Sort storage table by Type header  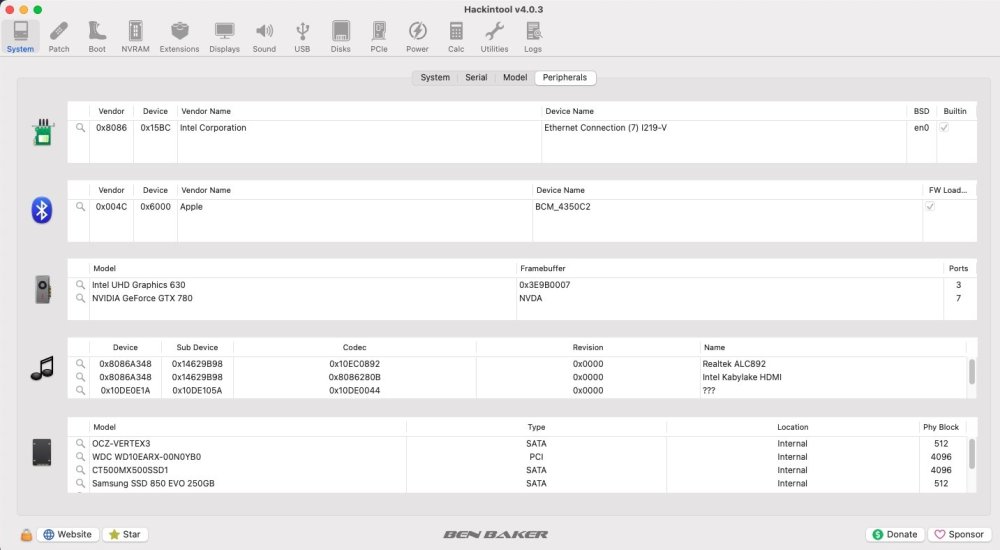click(536, 427)
